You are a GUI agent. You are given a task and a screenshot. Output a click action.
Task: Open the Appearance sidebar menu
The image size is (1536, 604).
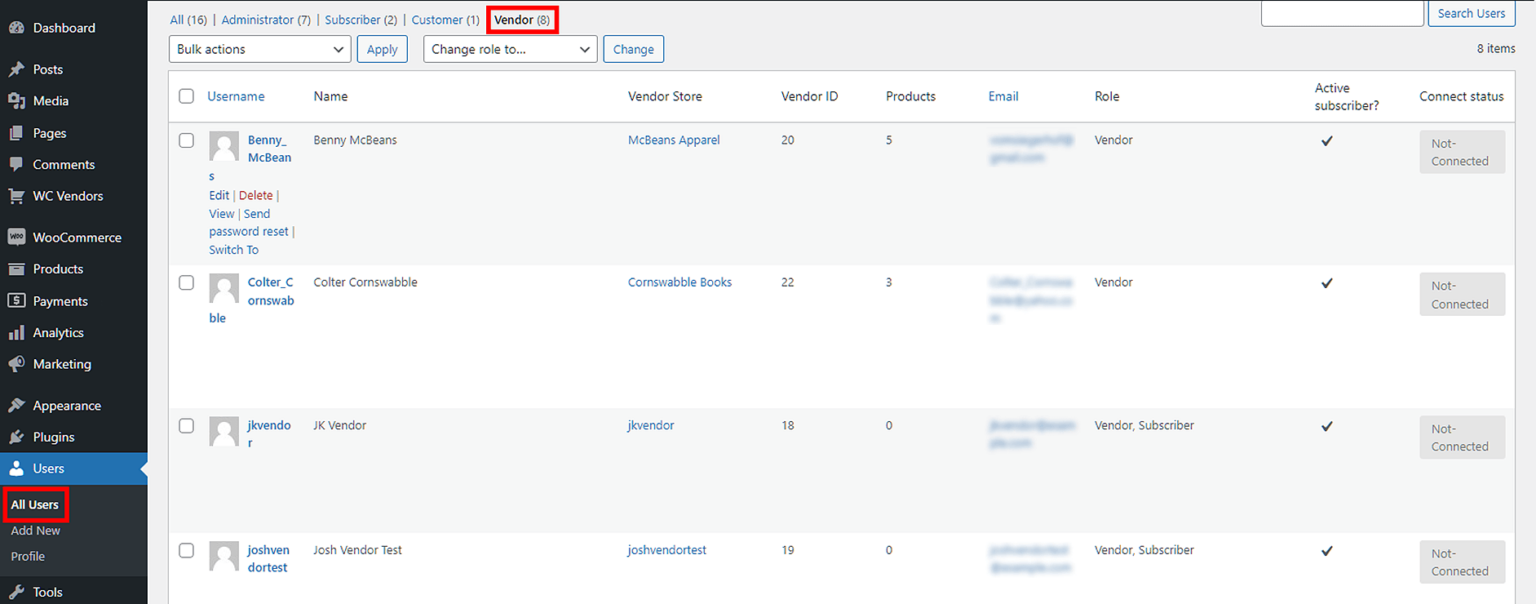66,404
